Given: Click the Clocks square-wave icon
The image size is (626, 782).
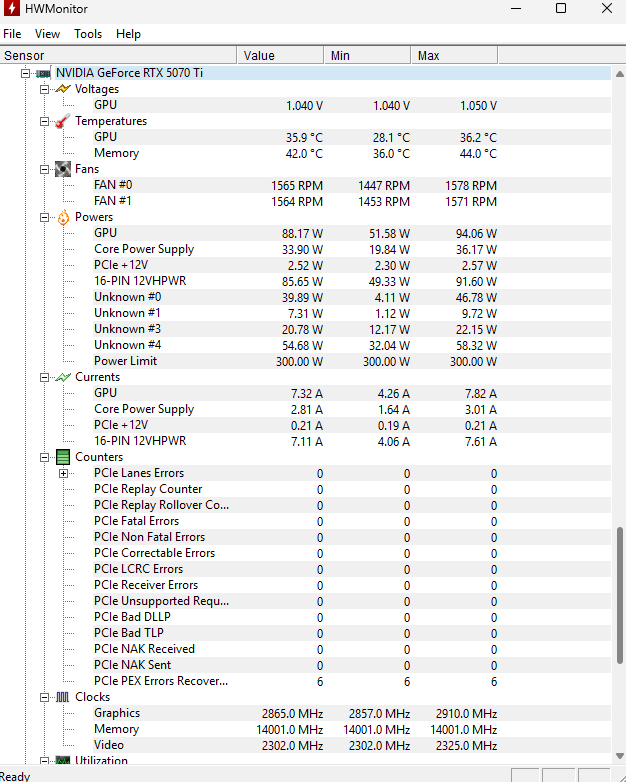Looking at the screenshot, I should pyautogui.click(x=62, y=697).
